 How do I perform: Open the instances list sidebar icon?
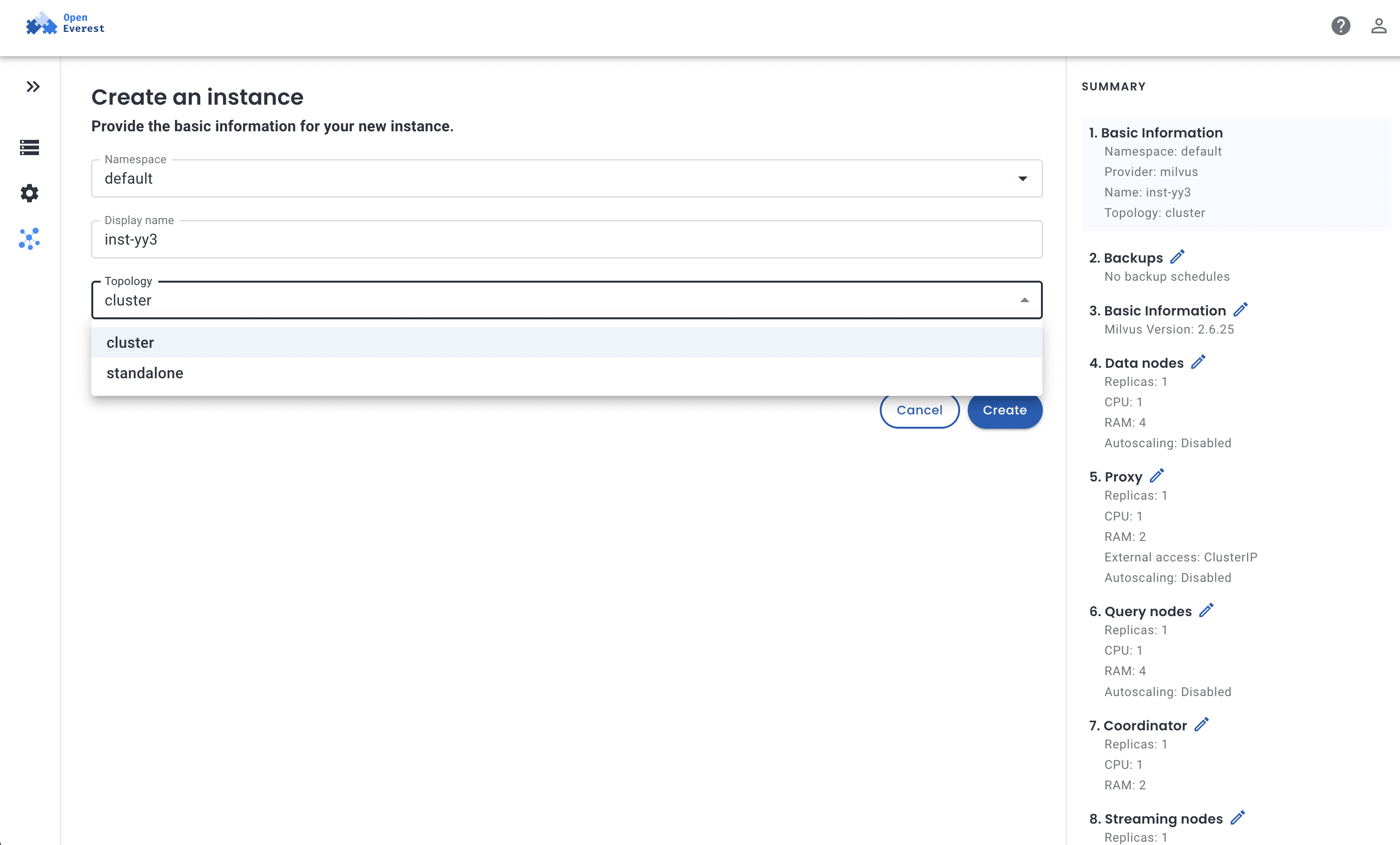coord(29,147)
